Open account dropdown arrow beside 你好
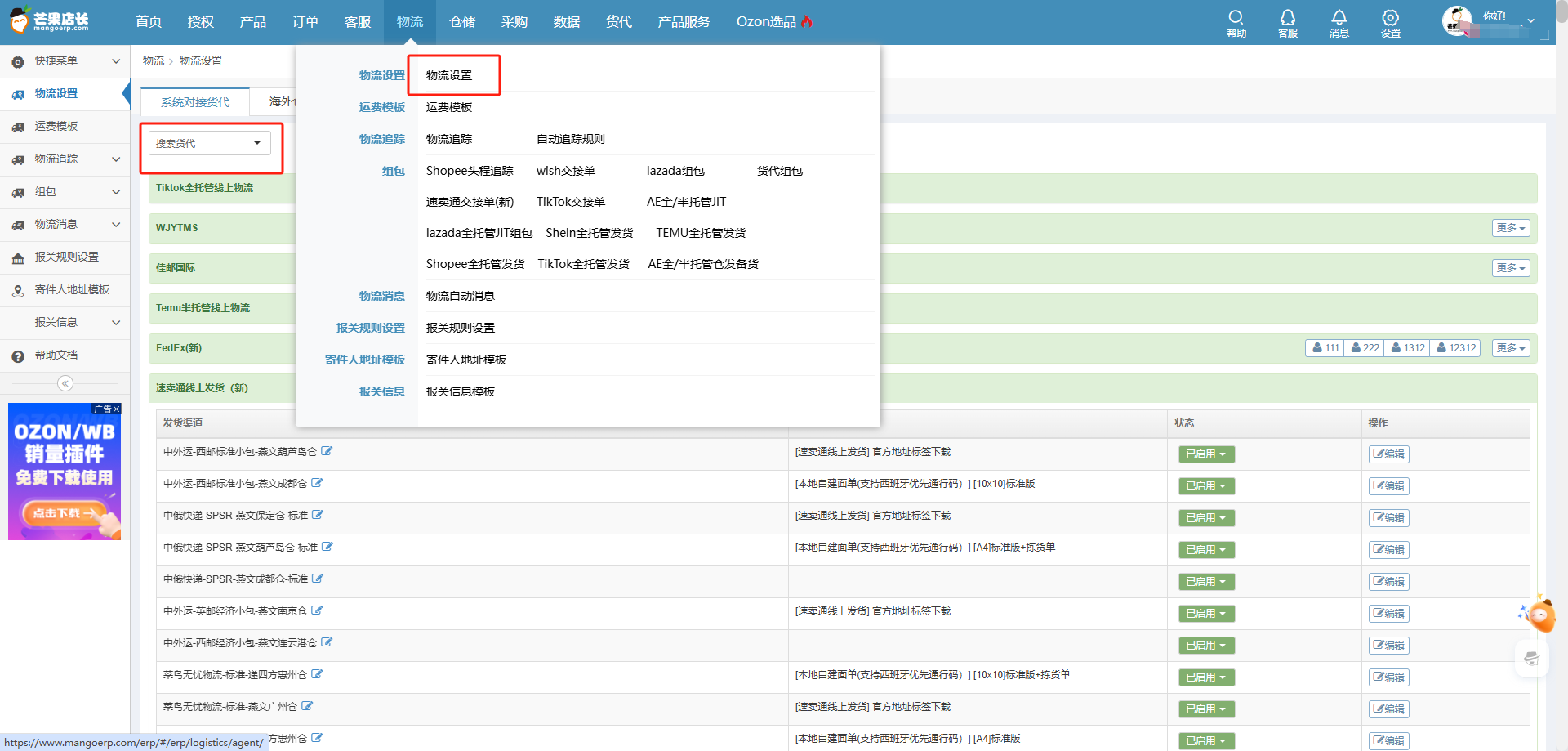The width and height of the screenshot is (1568, 751). 1530,20
